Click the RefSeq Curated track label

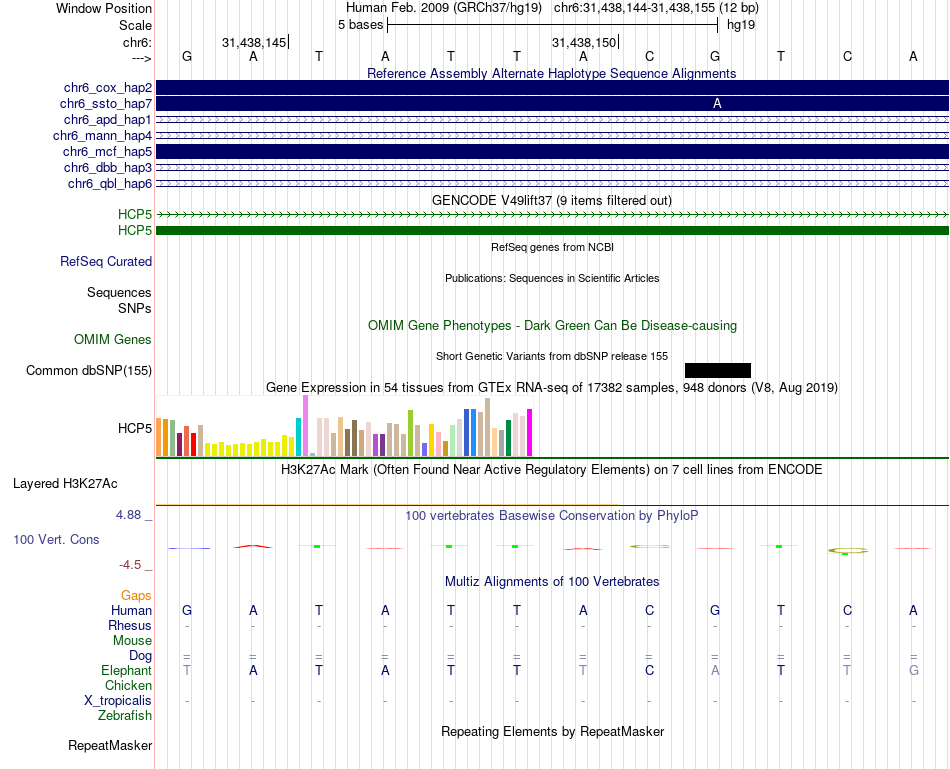(106, 261)
